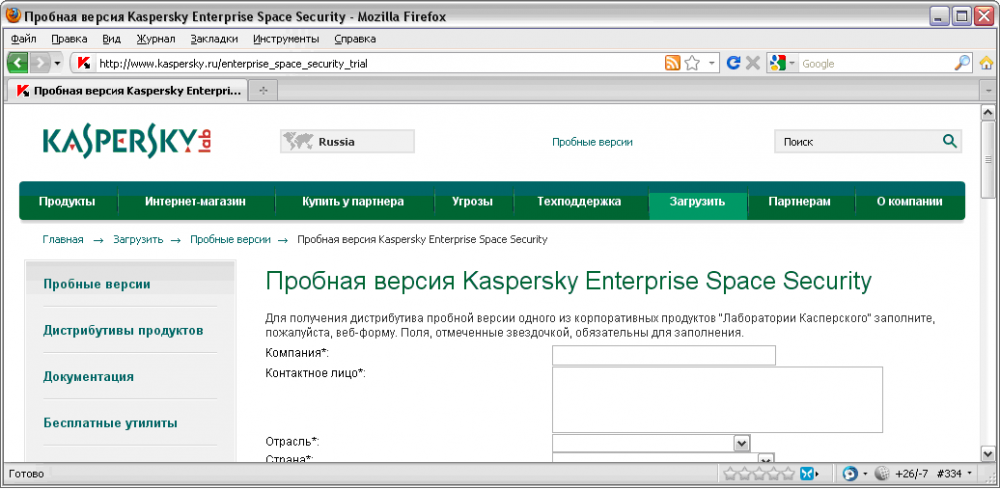1000x489 pixels.
Task: Click the +26/-7 status bar text
Action: (x=911, y=474)
